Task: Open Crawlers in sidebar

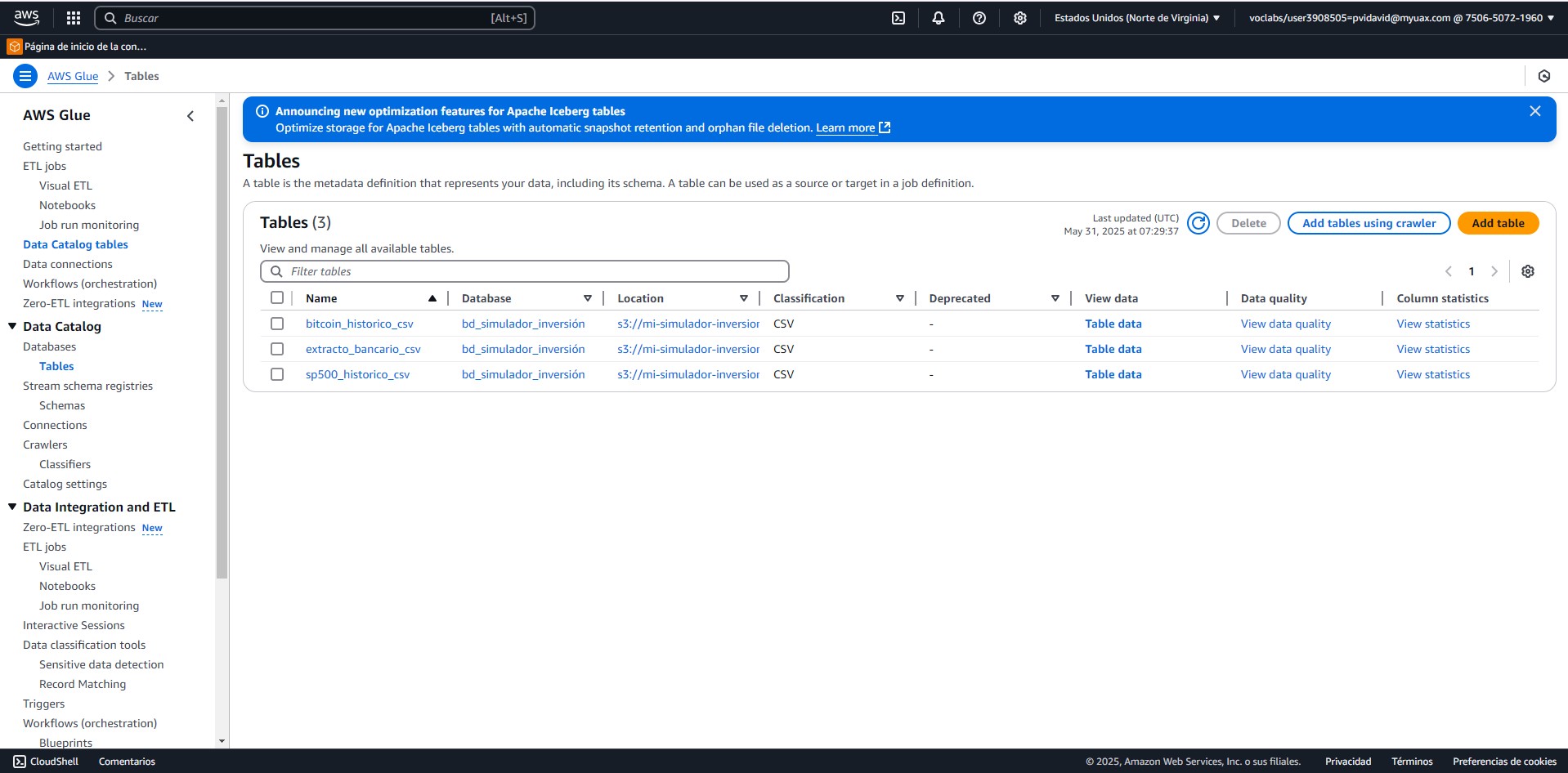Action: pyautogui.click(x=45, y=445)
